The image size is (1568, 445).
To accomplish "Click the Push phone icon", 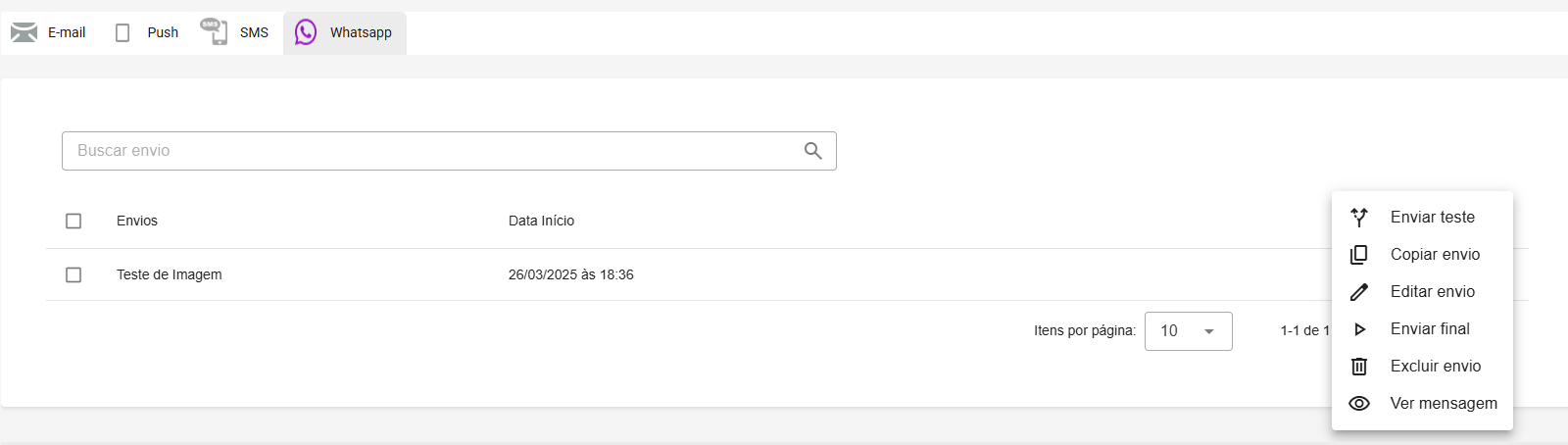I will pyautogui.click(x=122, y=33).
